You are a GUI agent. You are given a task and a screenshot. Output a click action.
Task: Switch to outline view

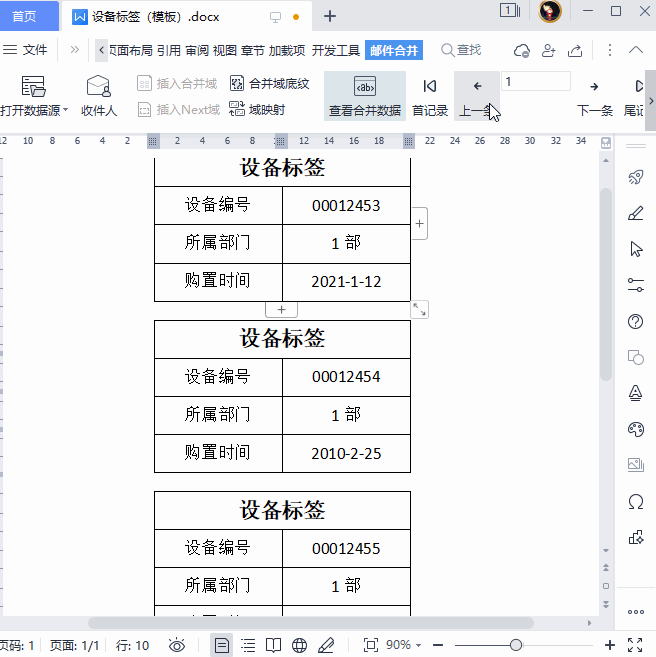248,645
